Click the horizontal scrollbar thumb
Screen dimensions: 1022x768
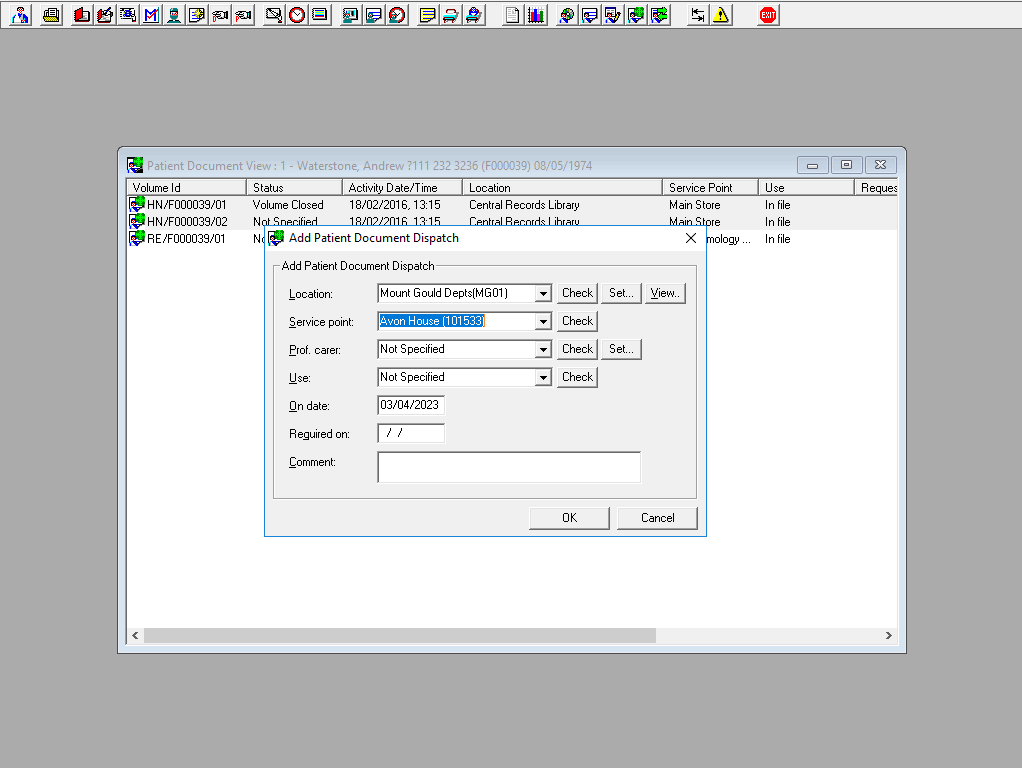point(400,636)
